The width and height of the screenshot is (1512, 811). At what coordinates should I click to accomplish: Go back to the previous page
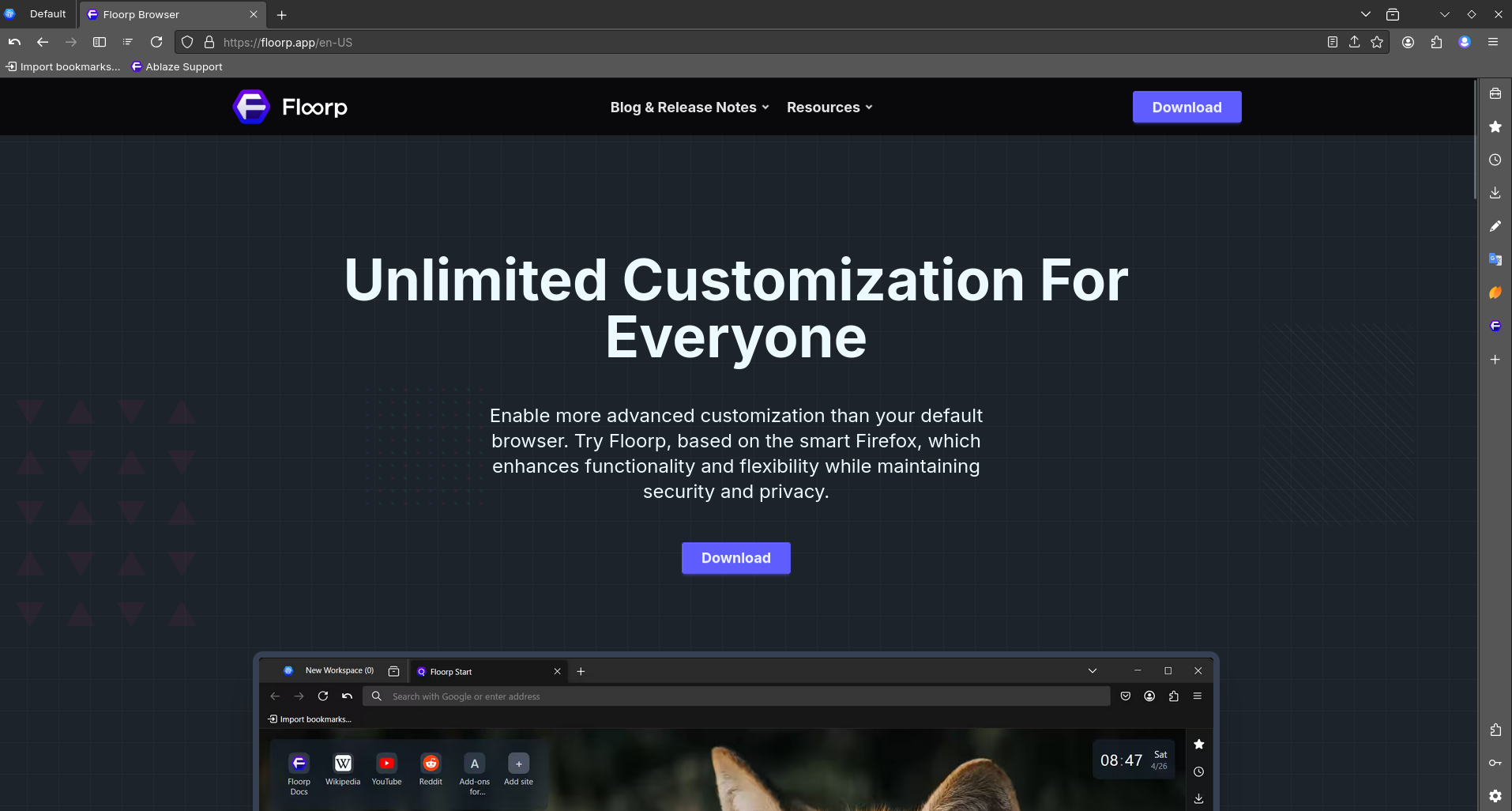coord(43,42)
